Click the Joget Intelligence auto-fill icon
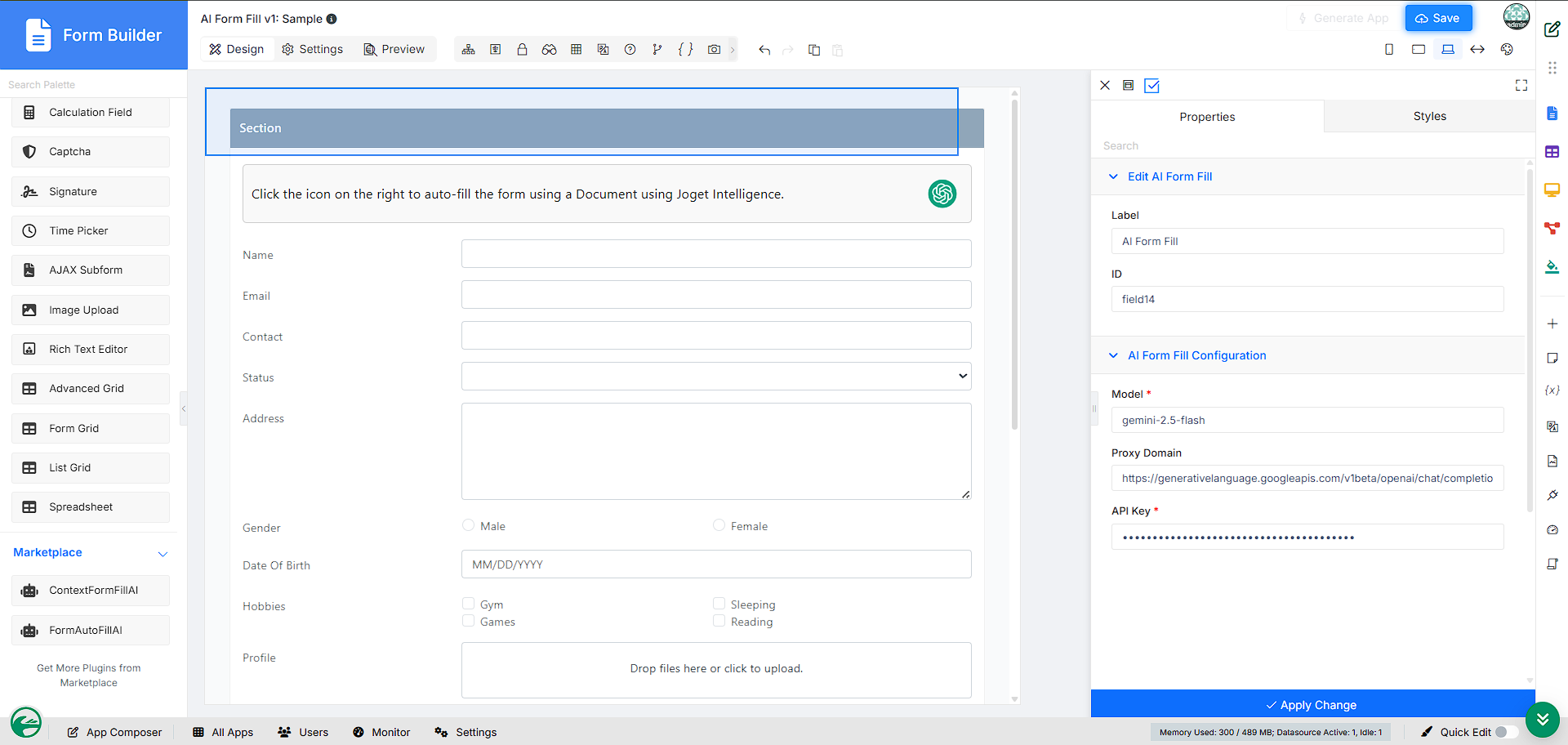The height and width of the screenshot is (745, 1568). 942,194
